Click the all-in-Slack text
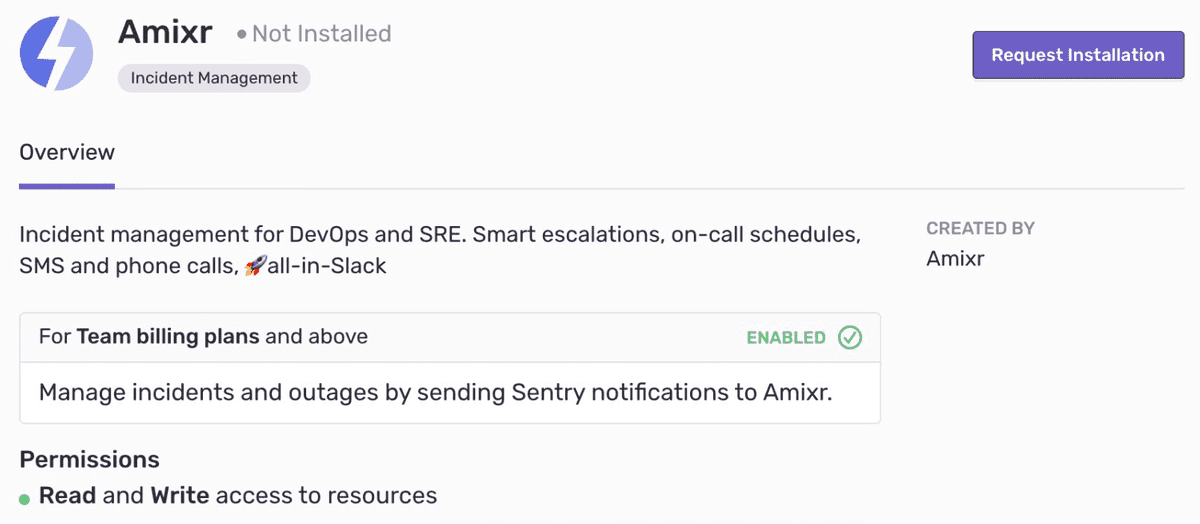 click(326, 267)
